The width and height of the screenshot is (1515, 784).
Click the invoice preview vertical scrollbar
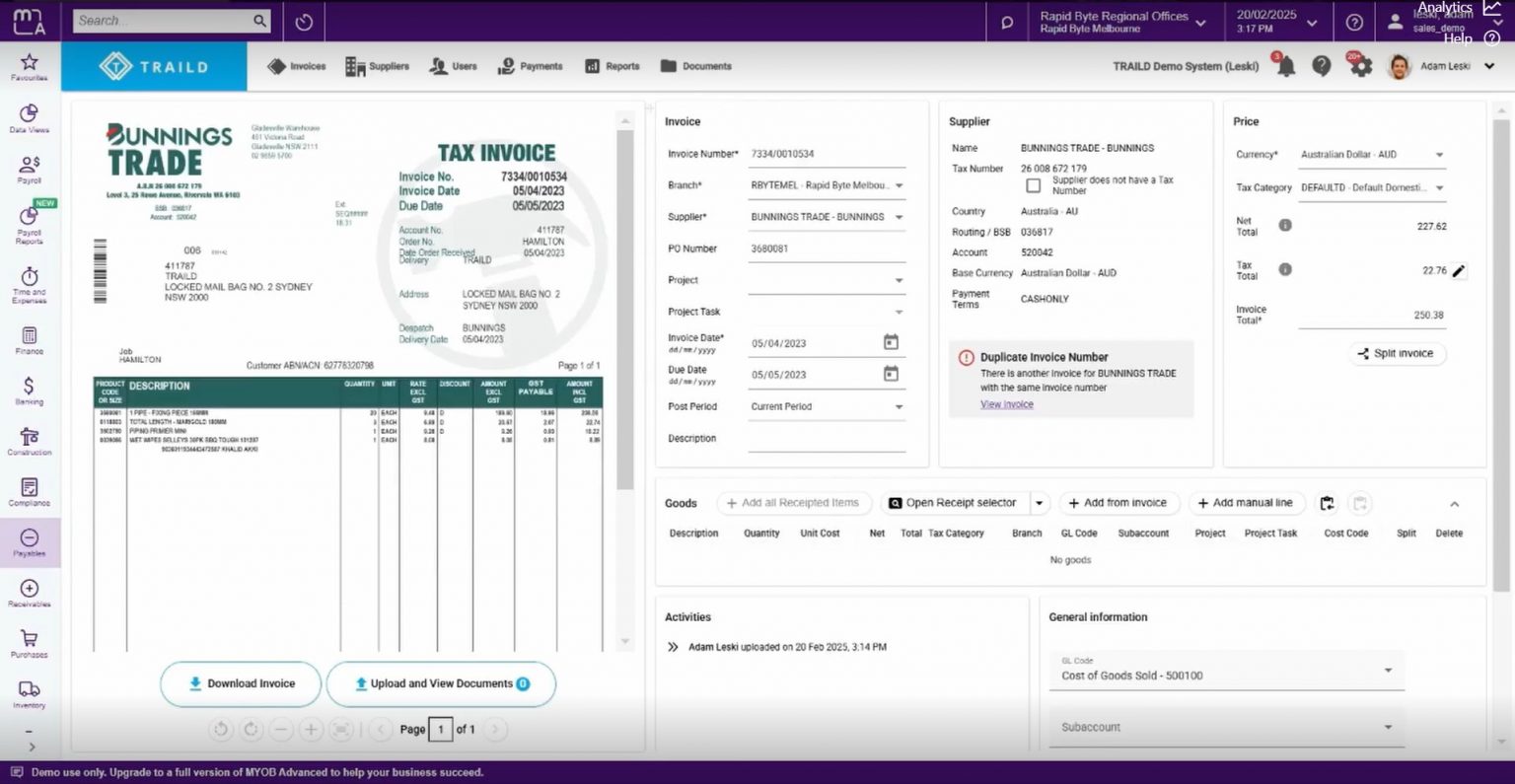[624, 309]
